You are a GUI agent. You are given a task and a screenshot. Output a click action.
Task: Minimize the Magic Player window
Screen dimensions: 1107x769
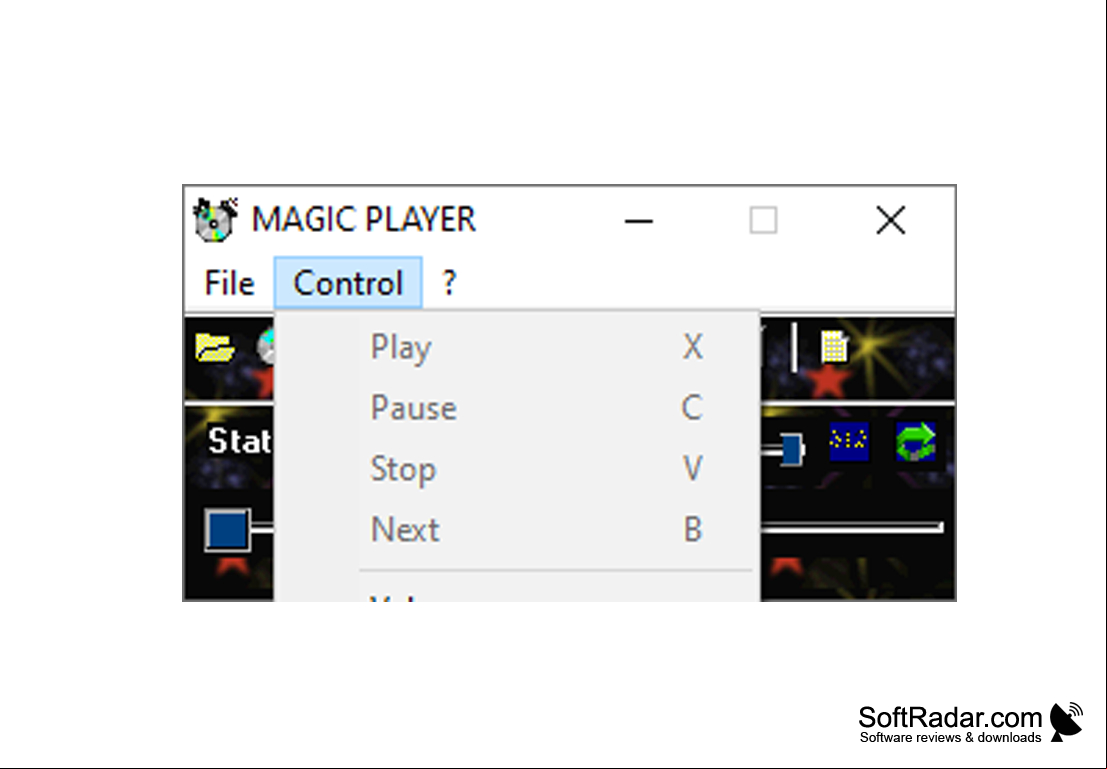point(639,220)
